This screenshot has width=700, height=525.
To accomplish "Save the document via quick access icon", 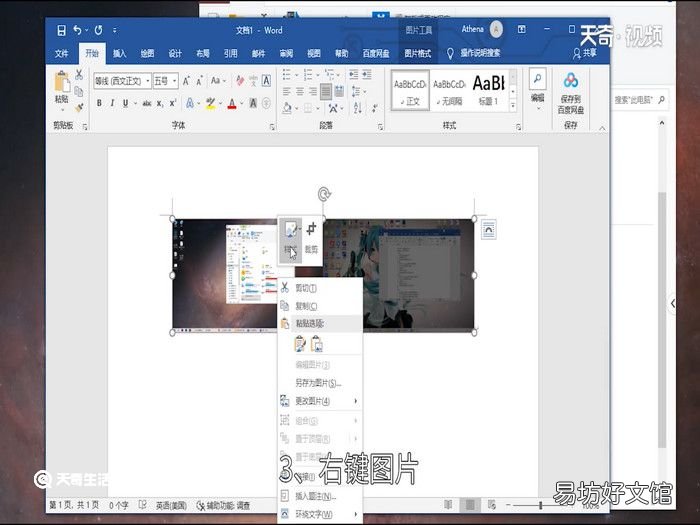I will [61, 30].
